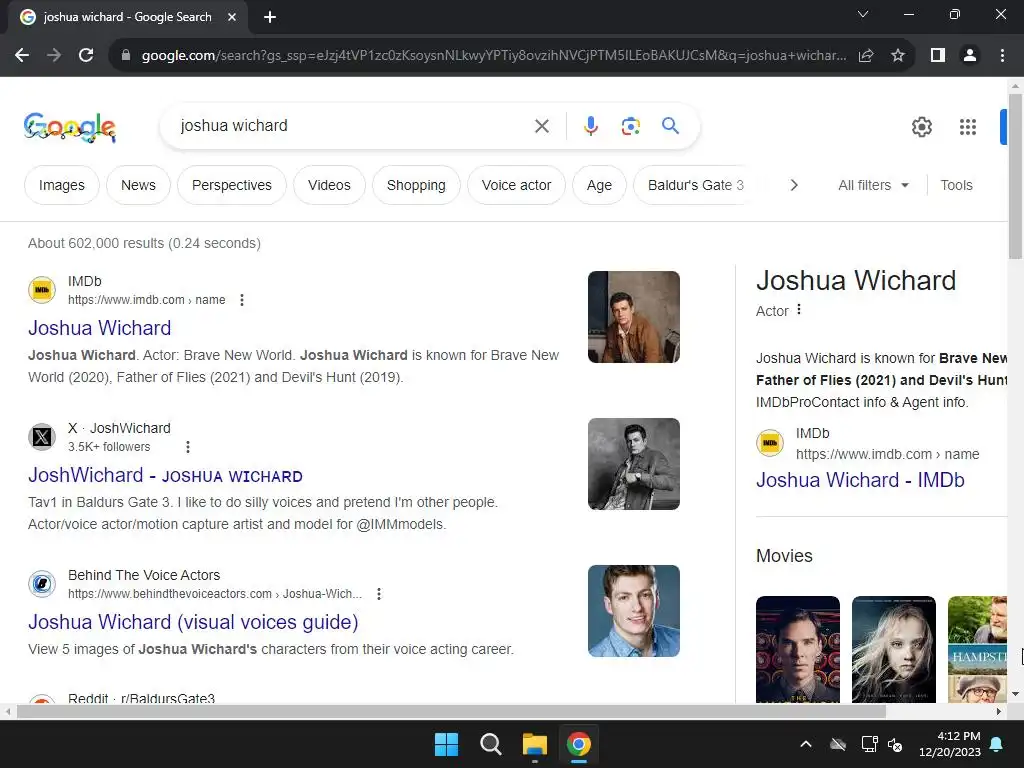Click the IMDb result photo thumbnail

tap(633, 317)
